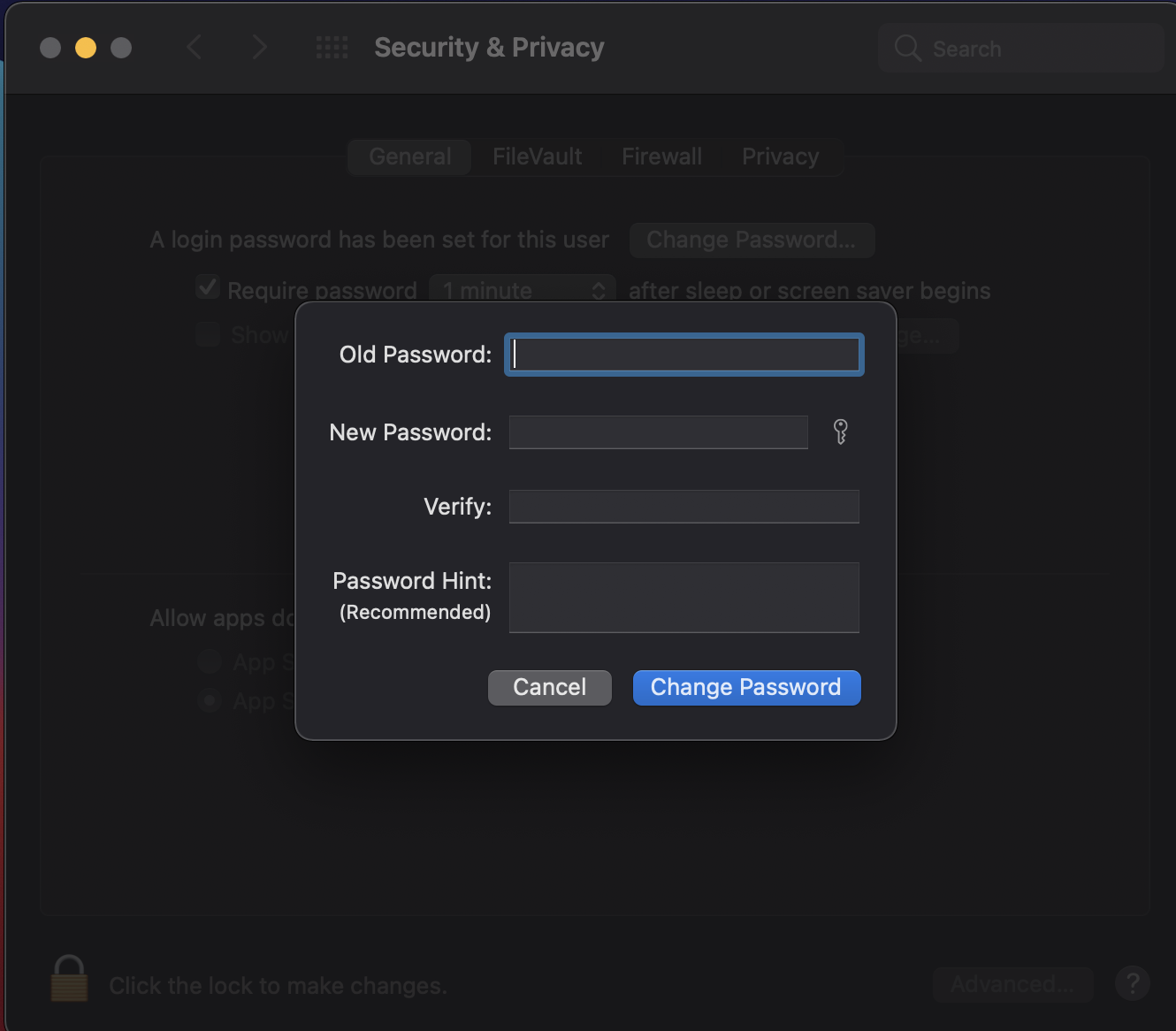Cancel the password change dialog
Screen dimensions: 1176x1031
coord(550,687)
